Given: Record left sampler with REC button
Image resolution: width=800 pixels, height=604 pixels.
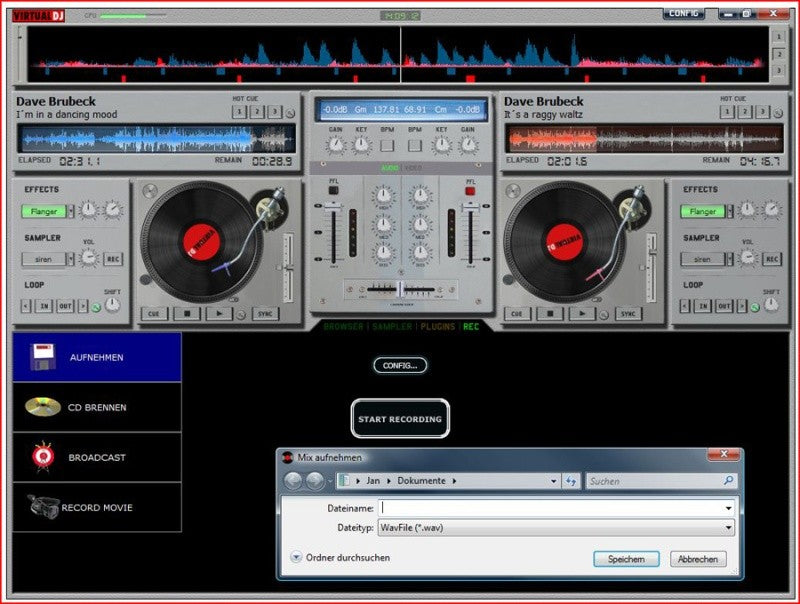Looking at the screenshot, I should tap(113, 259).
